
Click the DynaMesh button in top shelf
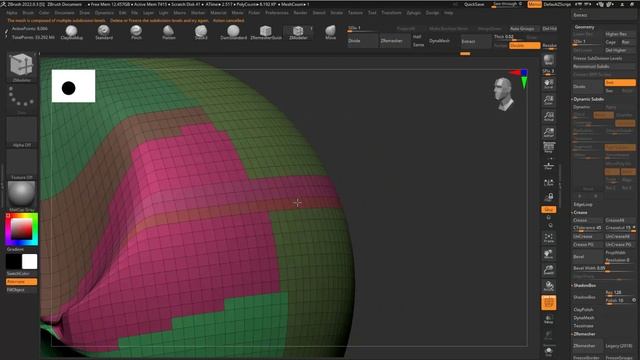[x=439, y=41]
